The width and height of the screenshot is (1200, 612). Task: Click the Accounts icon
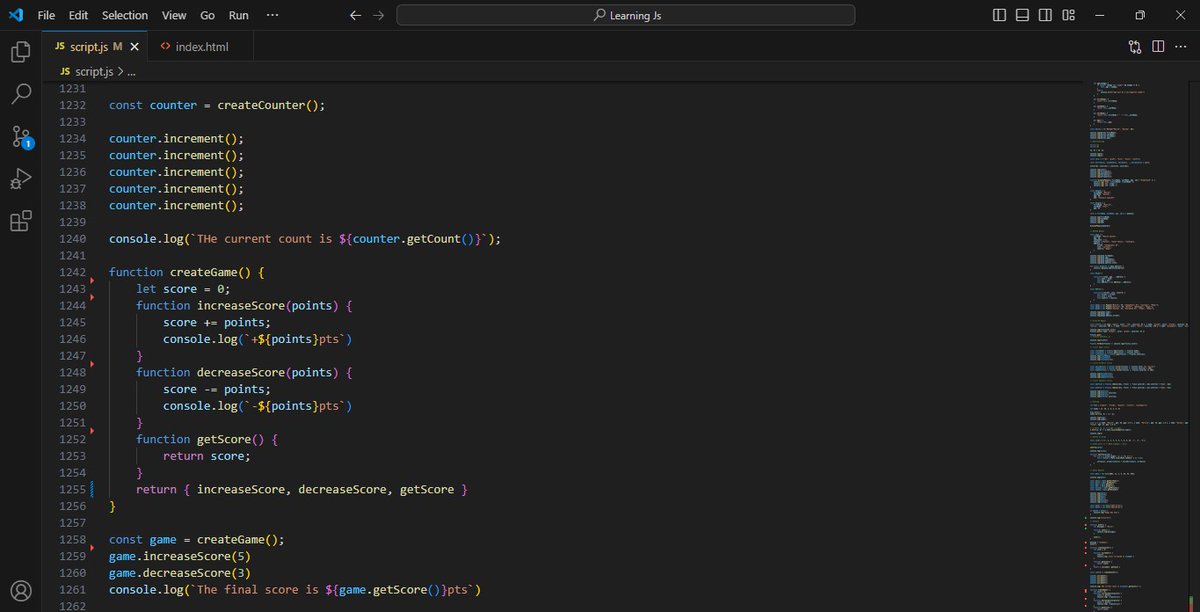coord(21,591)
